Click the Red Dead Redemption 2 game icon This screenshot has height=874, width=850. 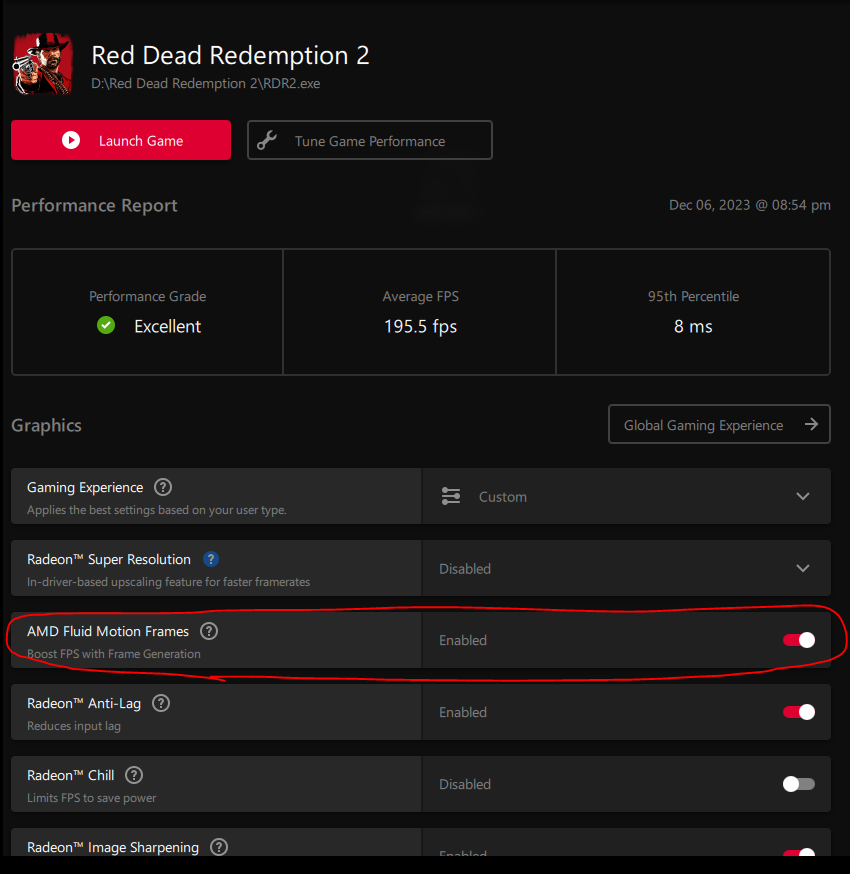click(42, 62)
